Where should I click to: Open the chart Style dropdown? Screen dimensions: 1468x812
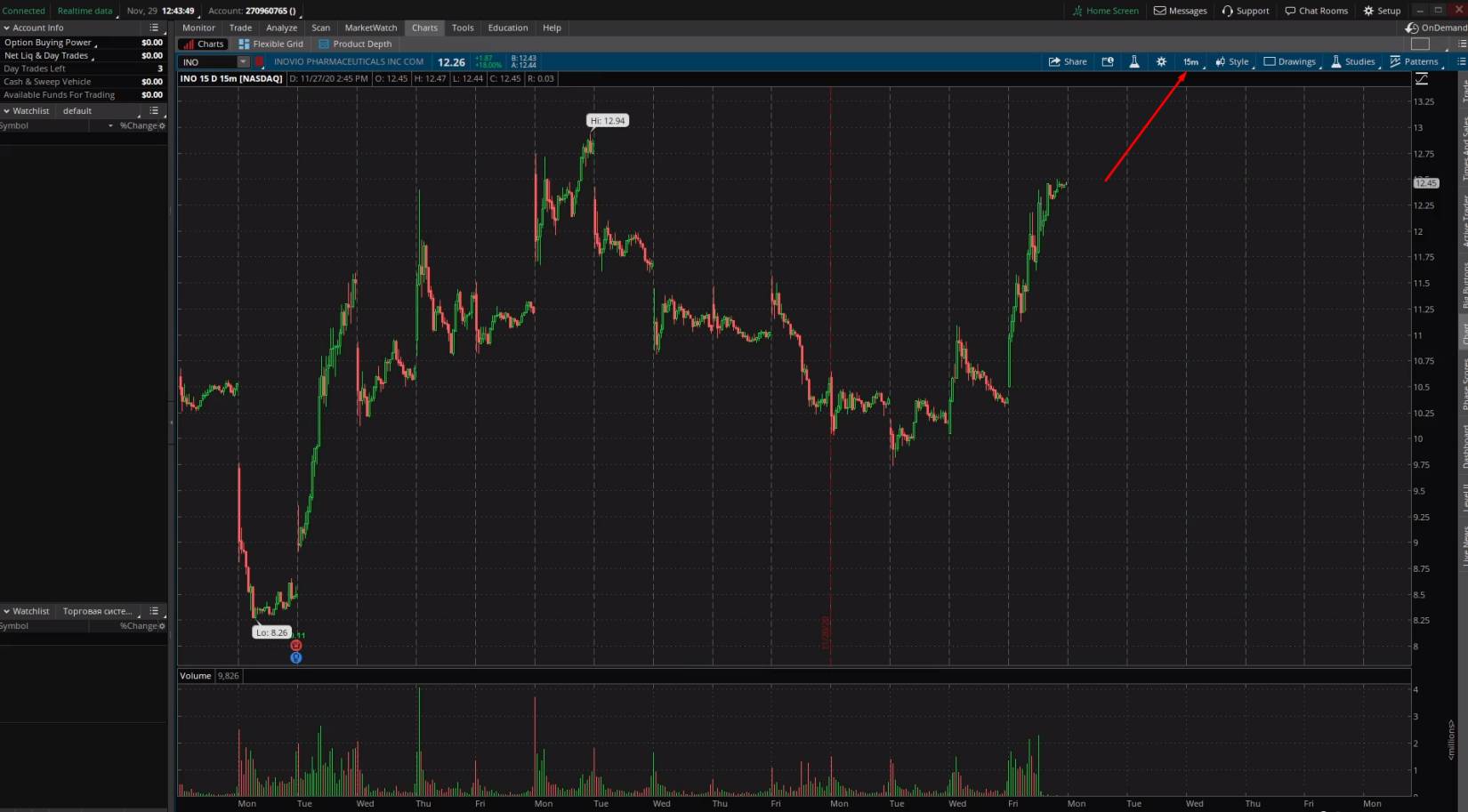[1232, 62]
